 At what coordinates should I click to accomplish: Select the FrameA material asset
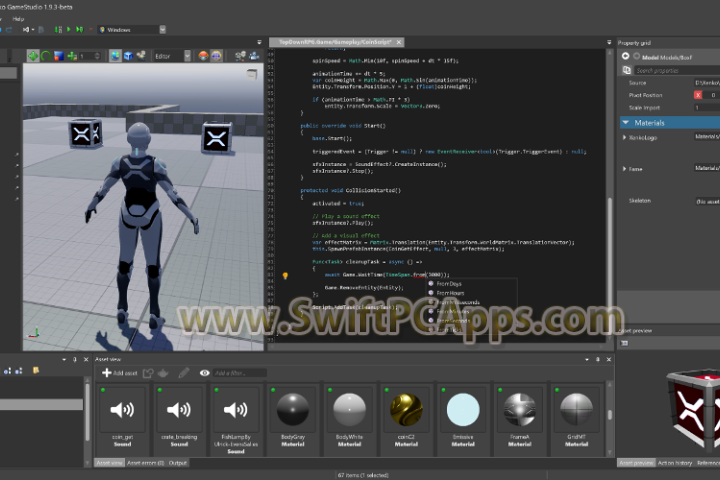click(519, 420)
